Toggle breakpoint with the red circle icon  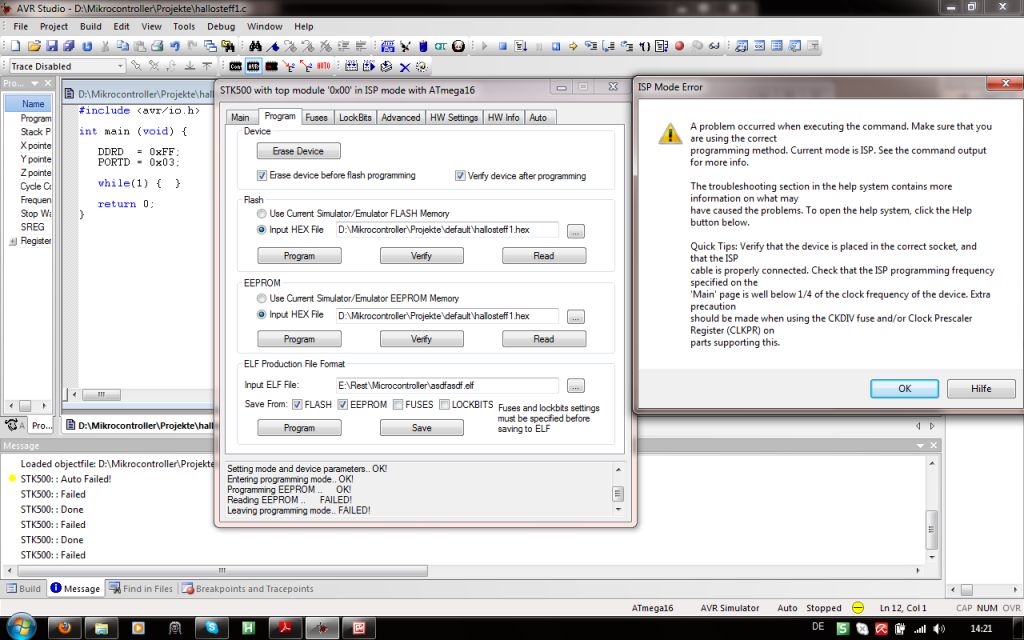point(679,46)
